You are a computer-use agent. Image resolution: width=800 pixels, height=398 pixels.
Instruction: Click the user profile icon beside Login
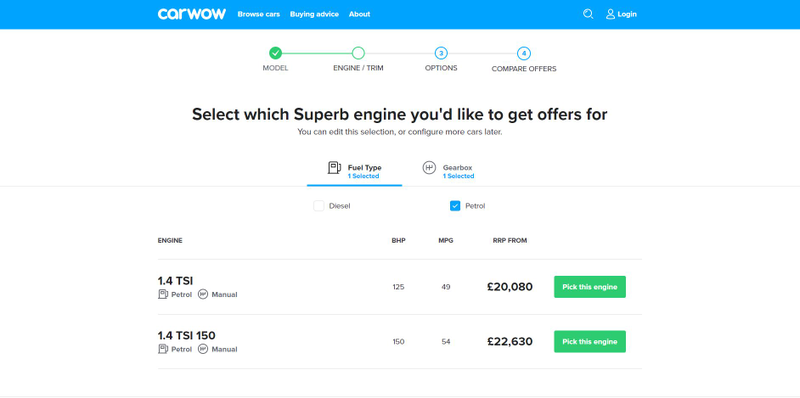point(610,14)
